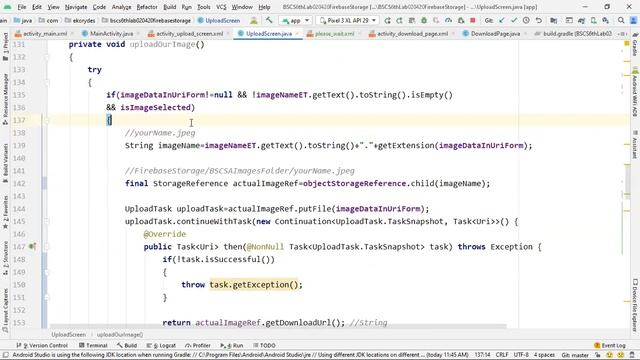Open the SDK Manager icon
Viewport: 640px width, 360px height.
(x=606, y=20)
